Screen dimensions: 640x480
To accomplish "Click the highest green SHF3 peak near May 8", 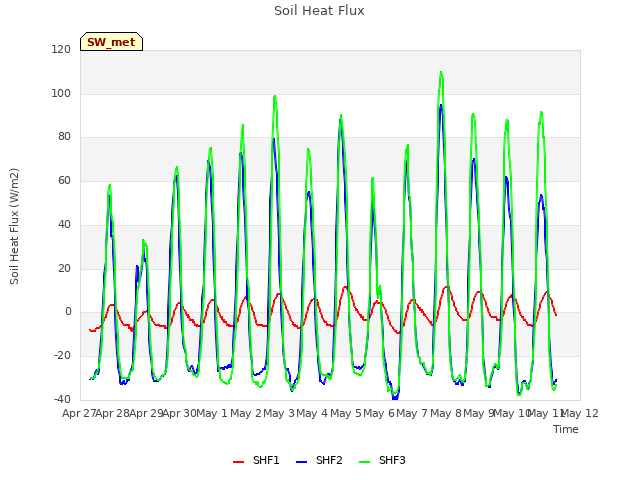I will tap(441, 73).
